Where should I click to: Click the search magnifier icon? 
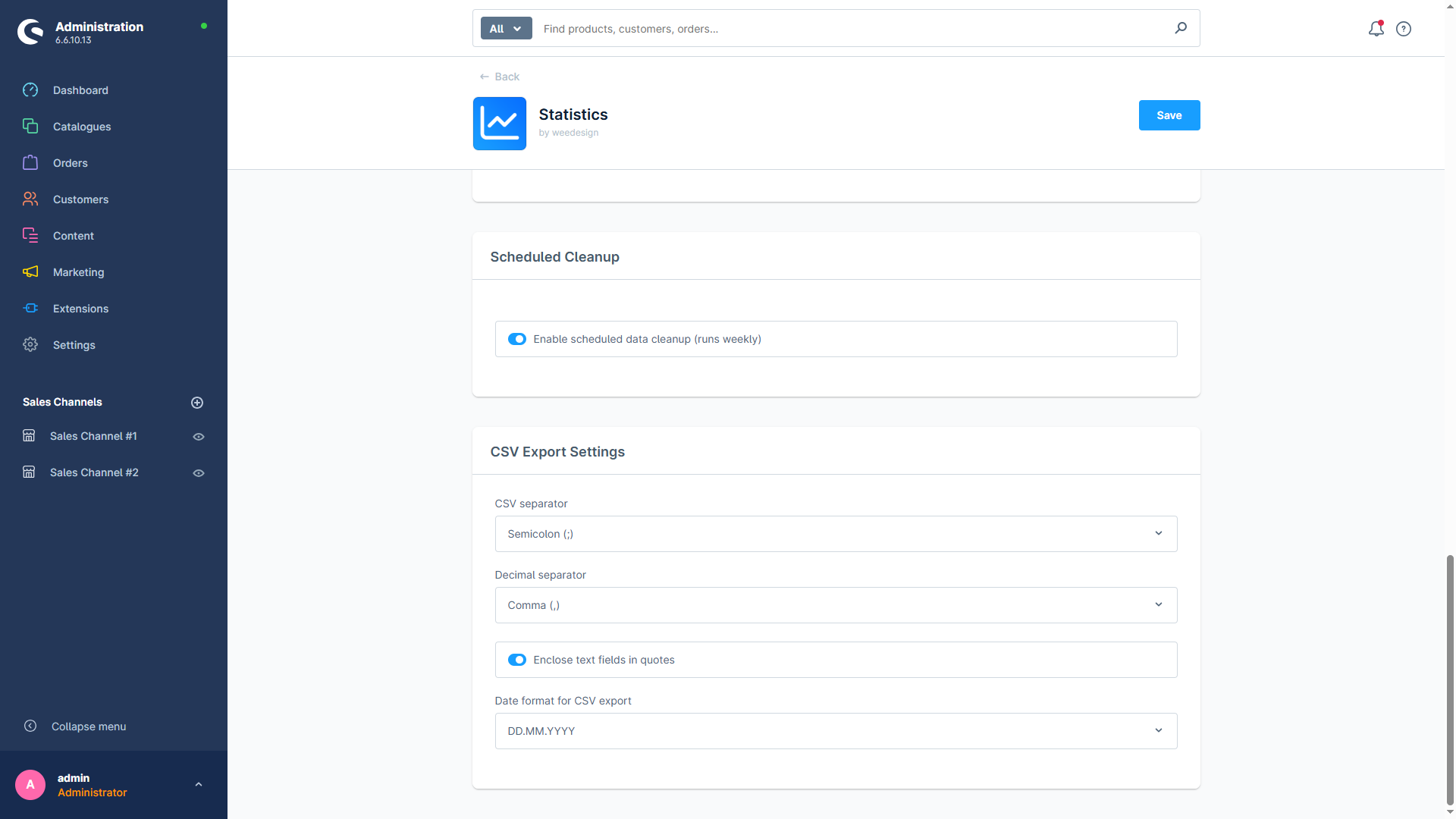point(1181,28)
